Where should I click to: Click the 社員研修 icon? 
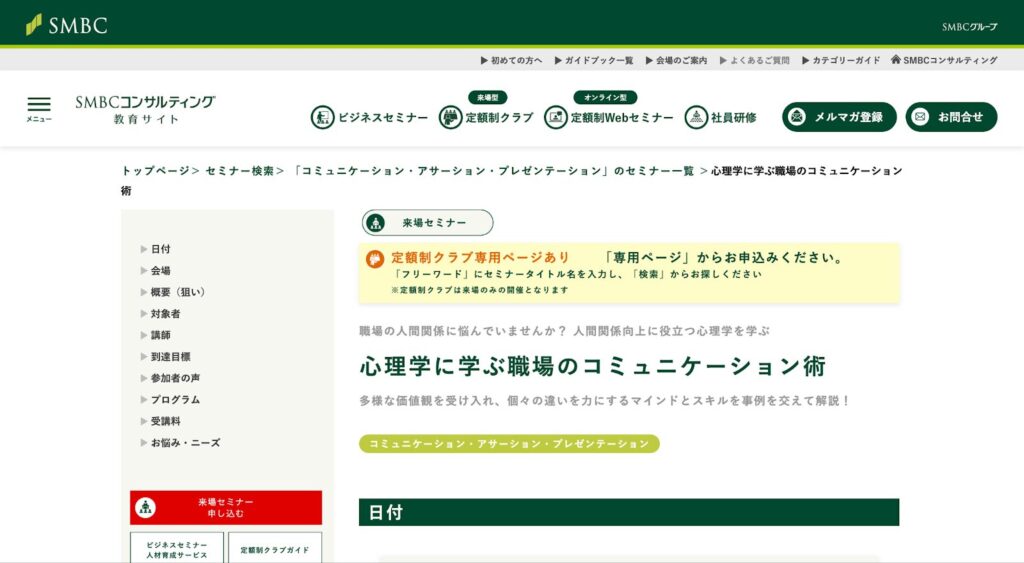pyautogui.click(x=696, y=117)
